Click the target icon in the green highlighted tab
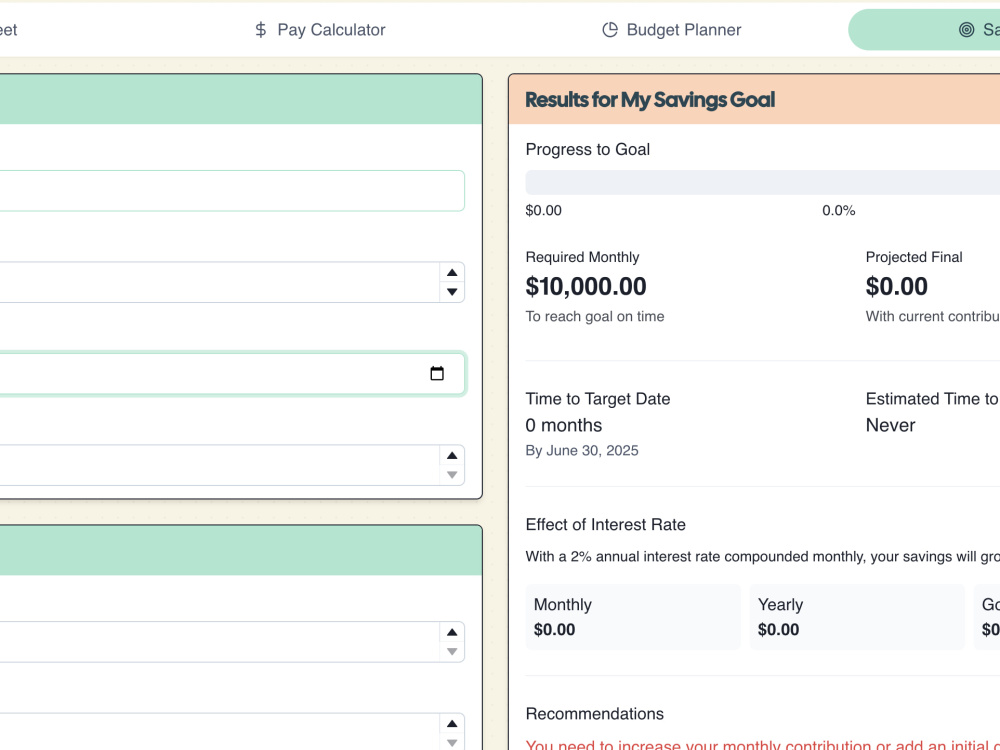 pos(966,30)
